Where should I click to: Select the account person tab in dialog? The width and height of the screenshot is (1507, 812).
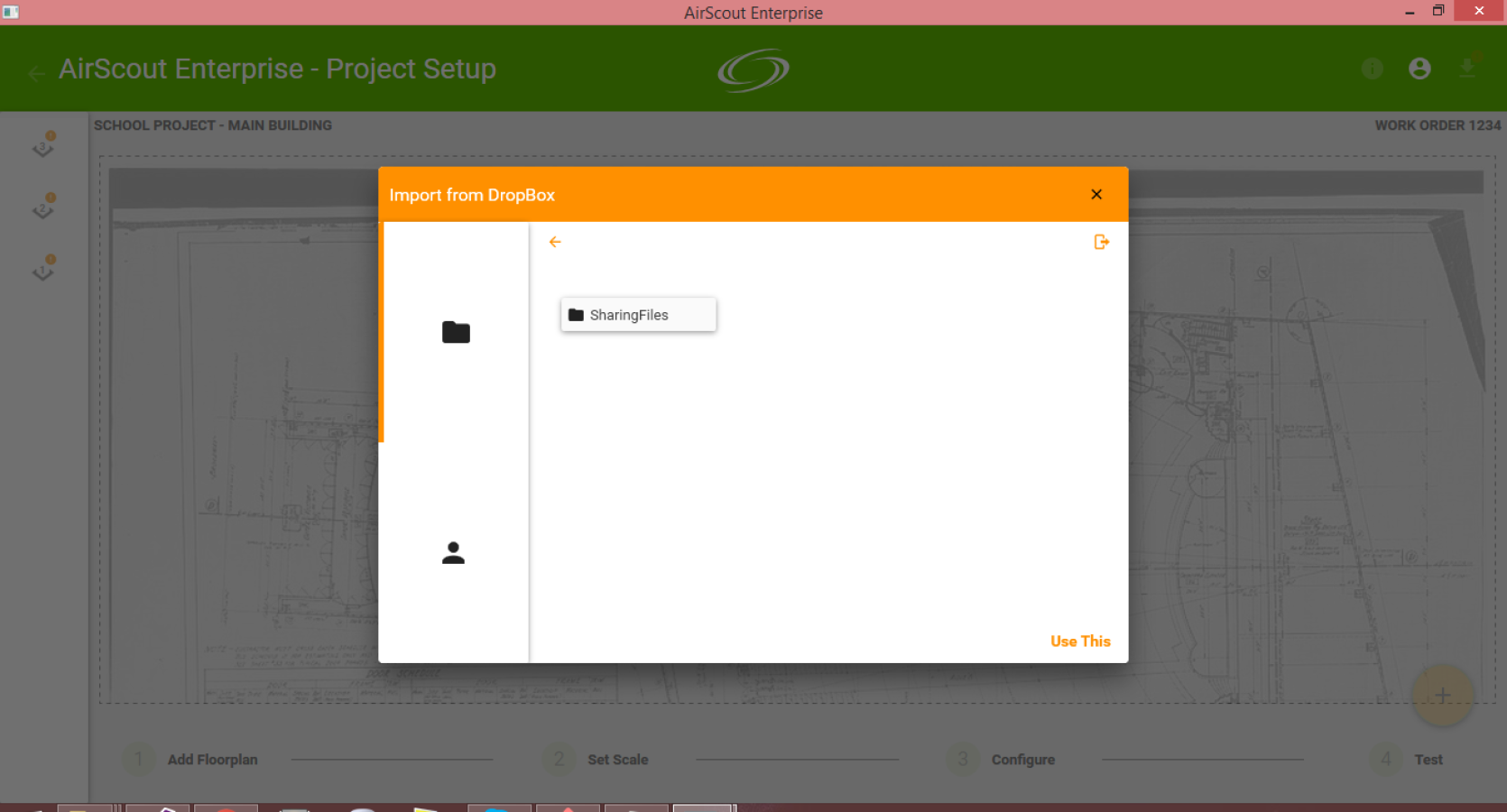tap(453, 553)
